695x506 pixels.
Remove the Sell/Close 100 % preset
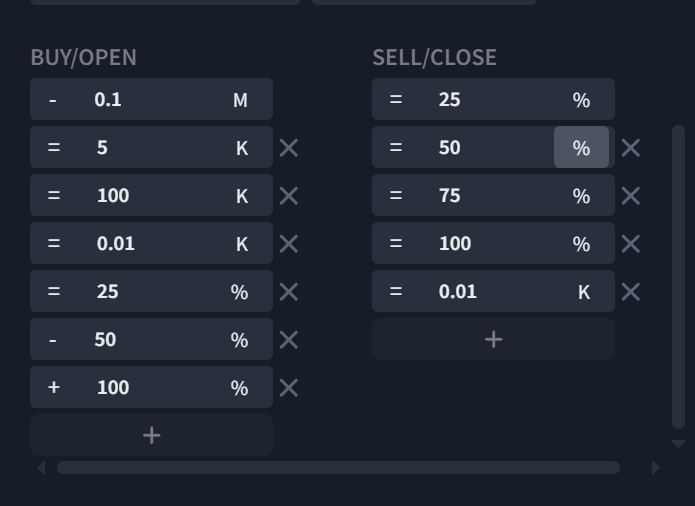[x=631, y=244]
